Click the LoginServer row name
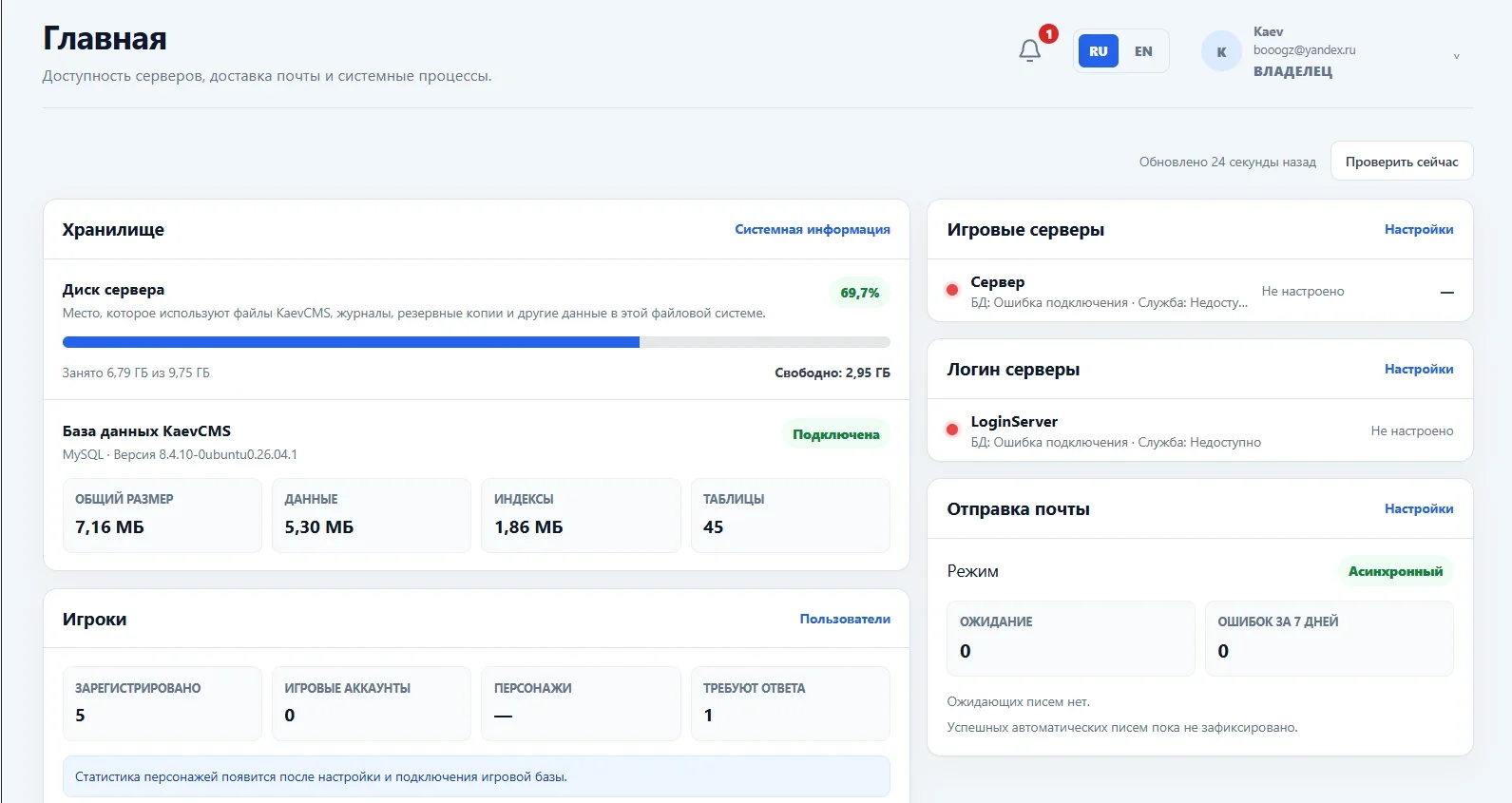This screenshot has height=803, width=1512. [1014, 421]
